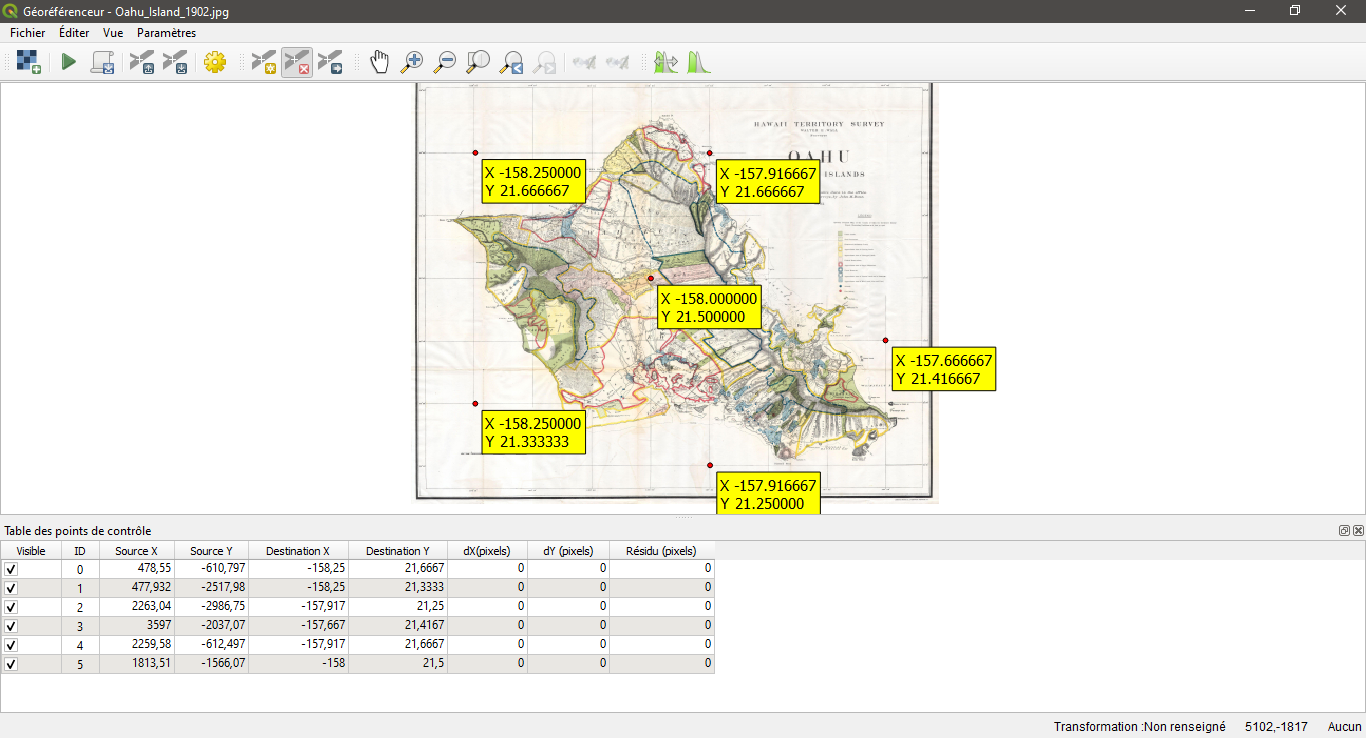This screenshot has height=738, width=1366.
Task: Select the Delete point tool
Action: (297, 62)
